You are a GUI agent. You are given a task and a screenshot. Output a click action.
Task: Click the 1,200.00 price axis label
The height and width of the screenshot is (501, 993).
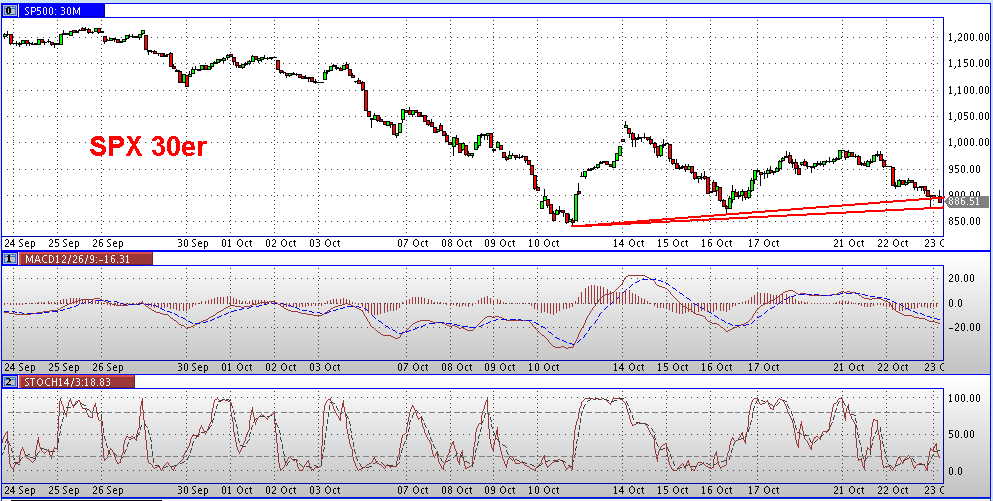(x=968, y=38)
